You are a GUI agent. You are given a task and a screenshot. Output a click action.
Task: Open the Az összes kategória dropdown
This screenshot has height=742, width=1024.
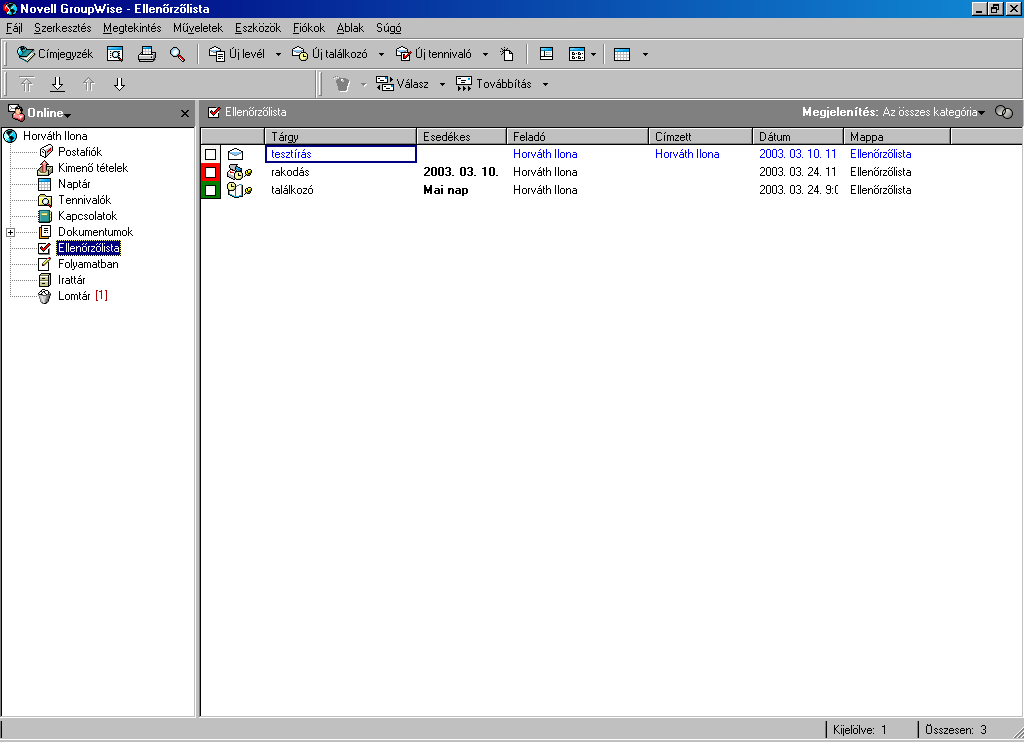(933, 112)
